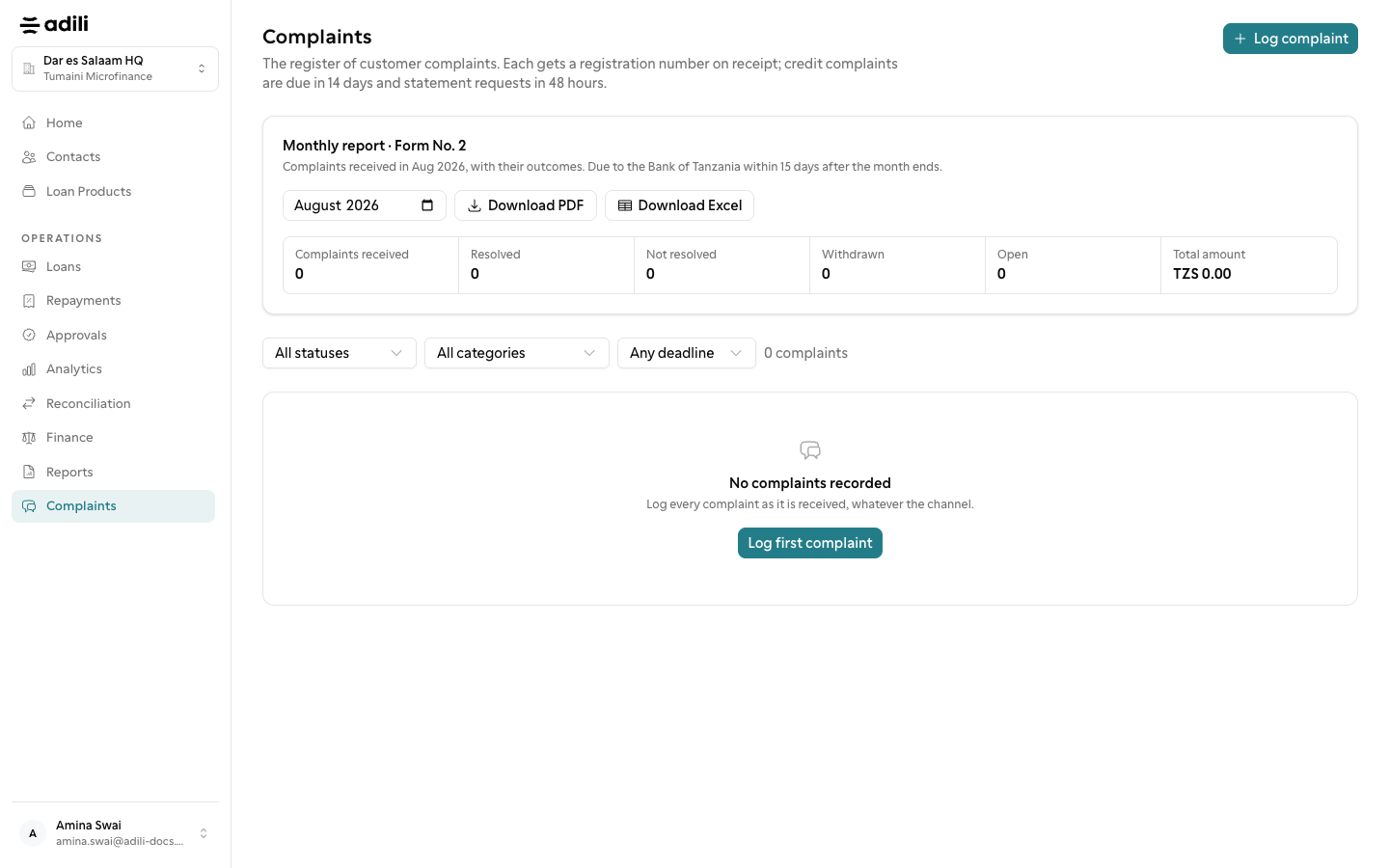Viewport: 1389px width, 868px height.
Task: Click the Home house icon
Action: pyautogui.click(x=29, y=122)
